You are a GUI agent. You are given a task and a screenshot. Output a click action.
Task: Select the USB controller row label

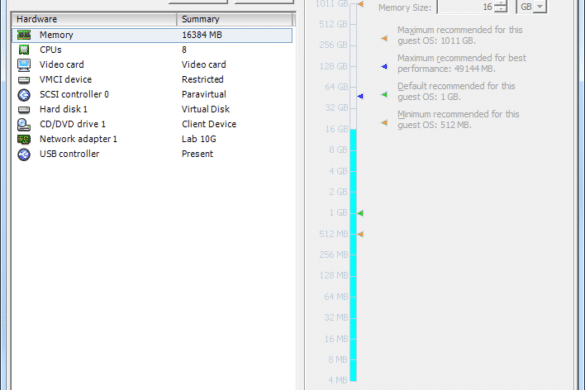click(x=69, y=154)
